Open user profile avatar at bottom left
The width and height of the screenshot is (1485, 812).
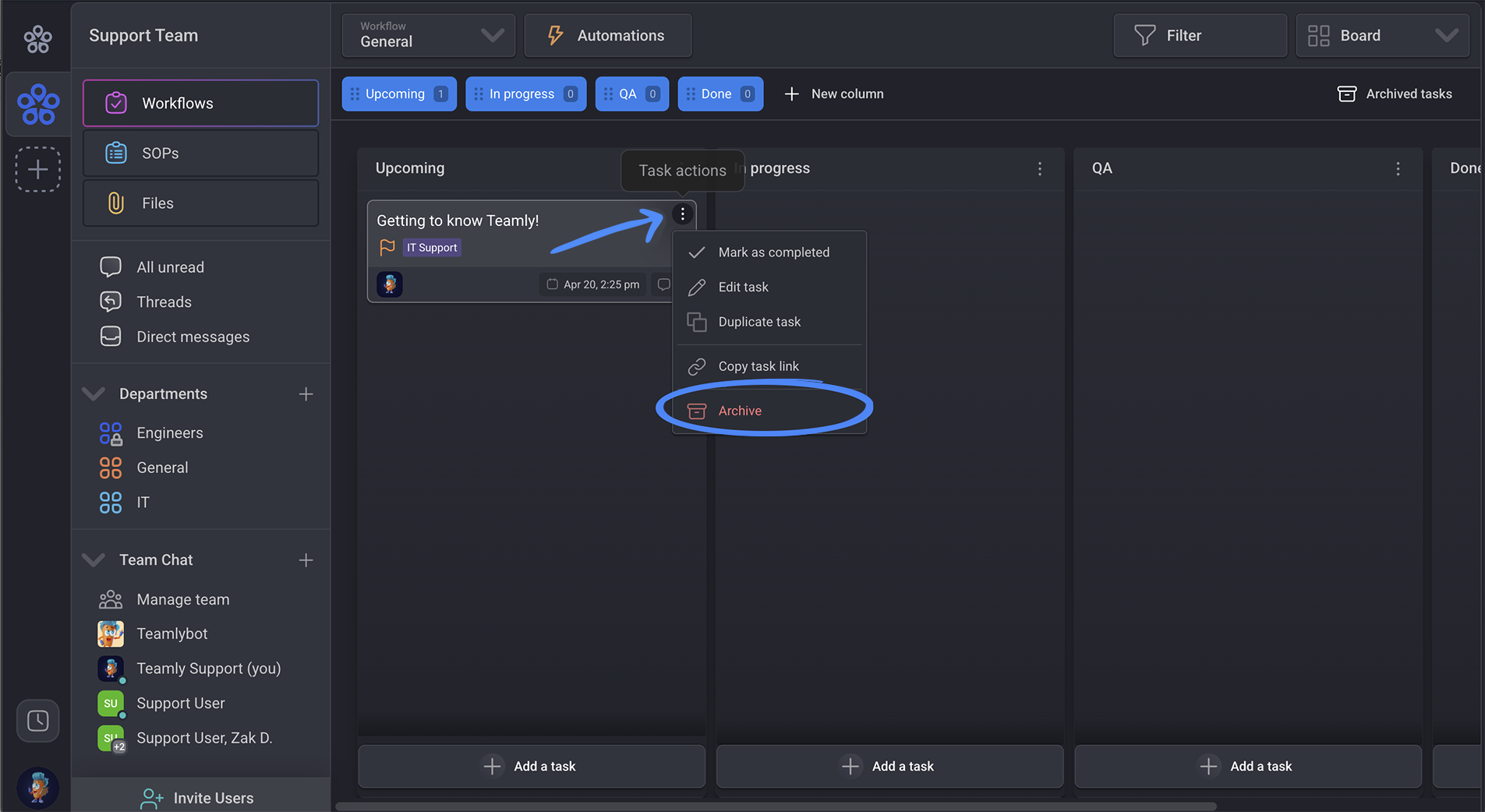(37, 787)
